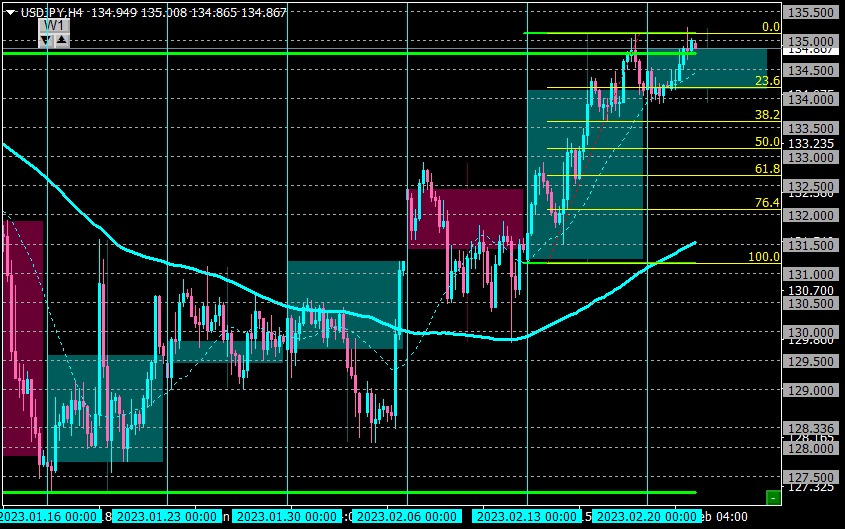Screen dimensions: 845x529
Task: Click the 129.000 price scale label
Action: click(x=811, y=391)
